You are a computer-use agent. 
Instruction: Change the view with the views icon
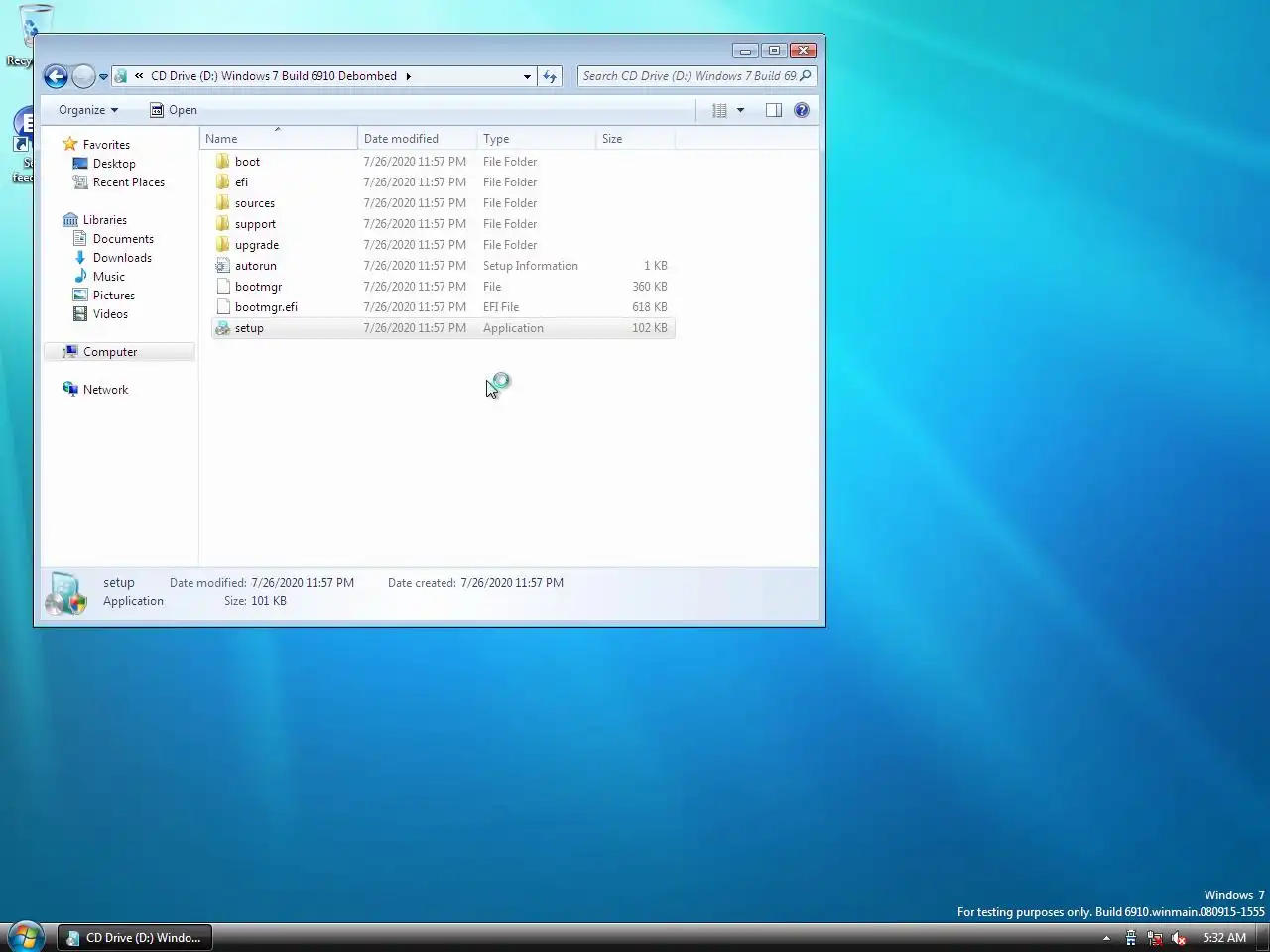(719, 110)
